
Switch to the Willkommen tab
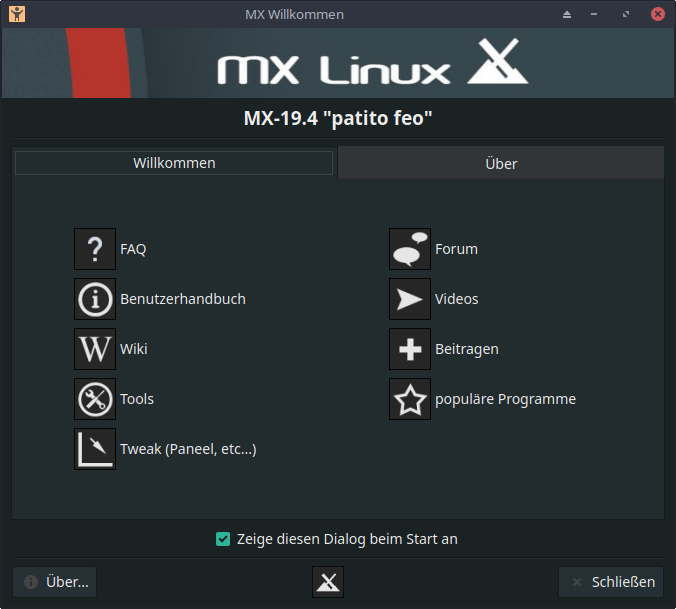(x=174, y=163)
